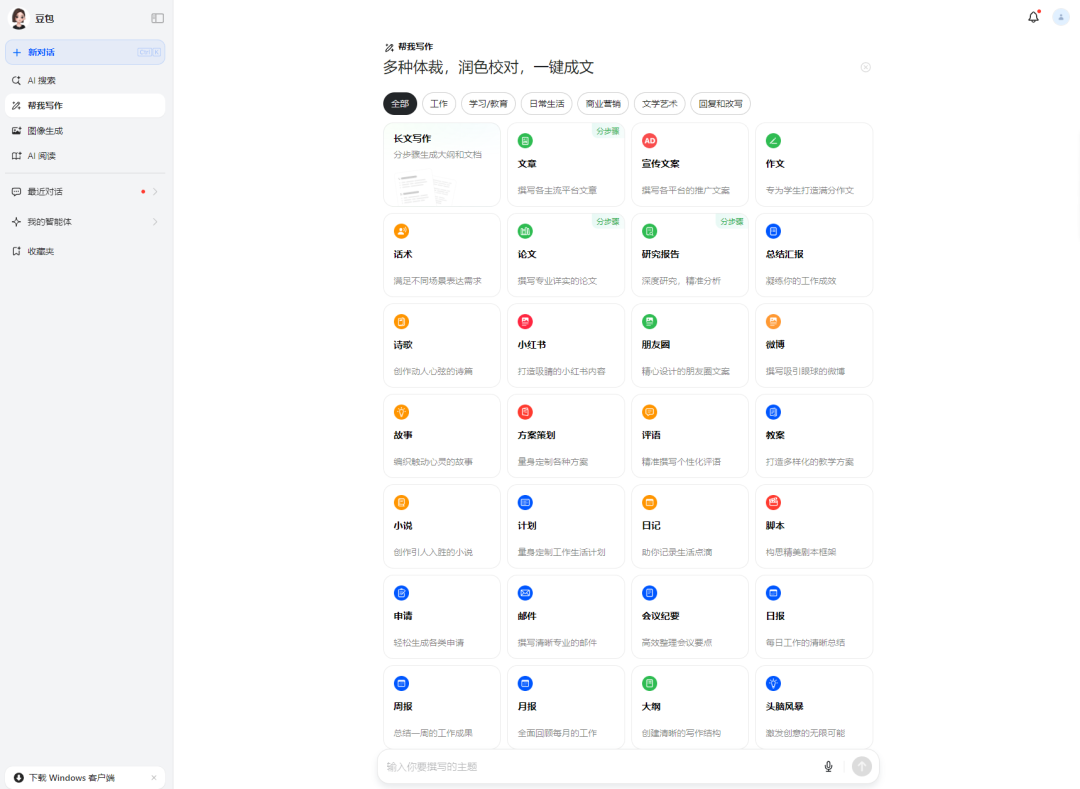
Task: Collapse the sidebar panel
Action: [x=156, y=17]
